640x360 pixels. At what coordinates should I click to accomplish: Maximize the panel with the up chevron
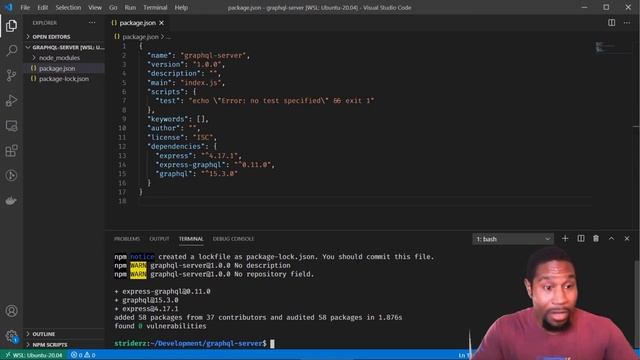tap(611, 238)
